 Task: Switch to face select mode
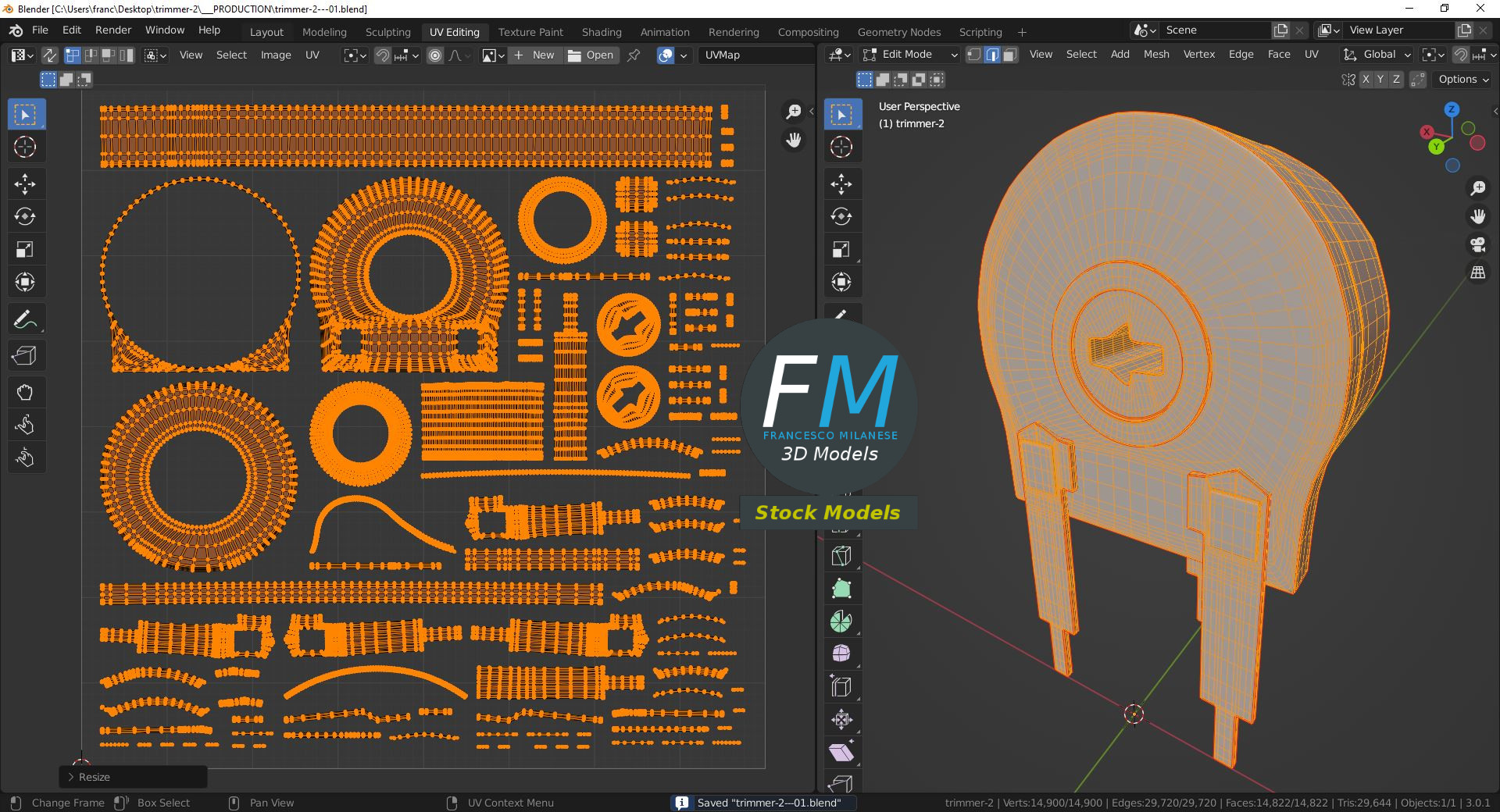1010,55
